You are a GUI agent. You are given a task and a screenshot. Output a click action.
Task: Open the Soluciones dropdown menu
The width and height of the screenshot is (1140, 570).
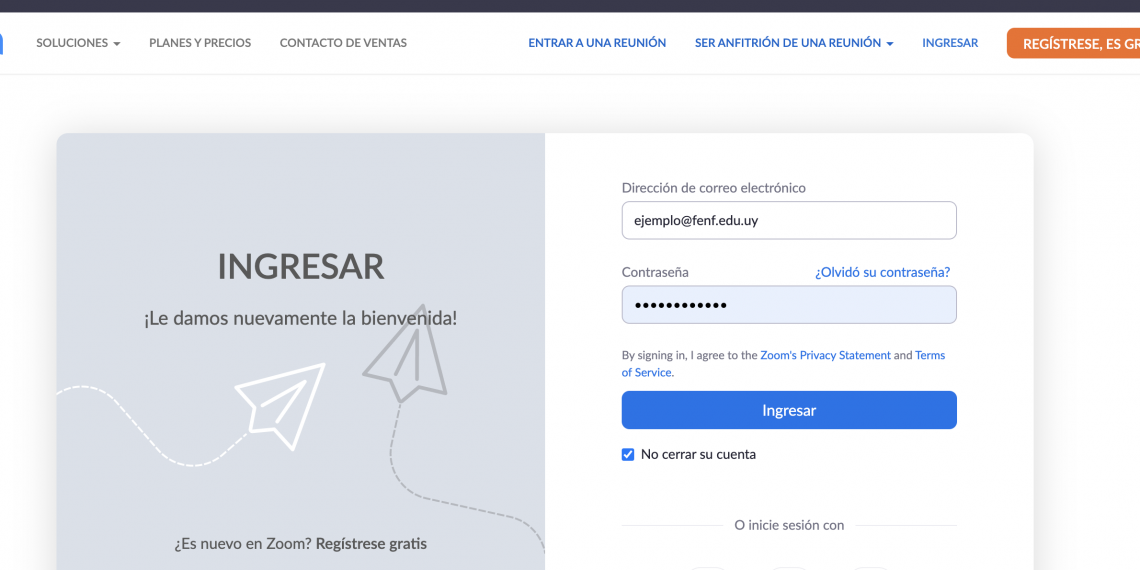pos(78,43)
